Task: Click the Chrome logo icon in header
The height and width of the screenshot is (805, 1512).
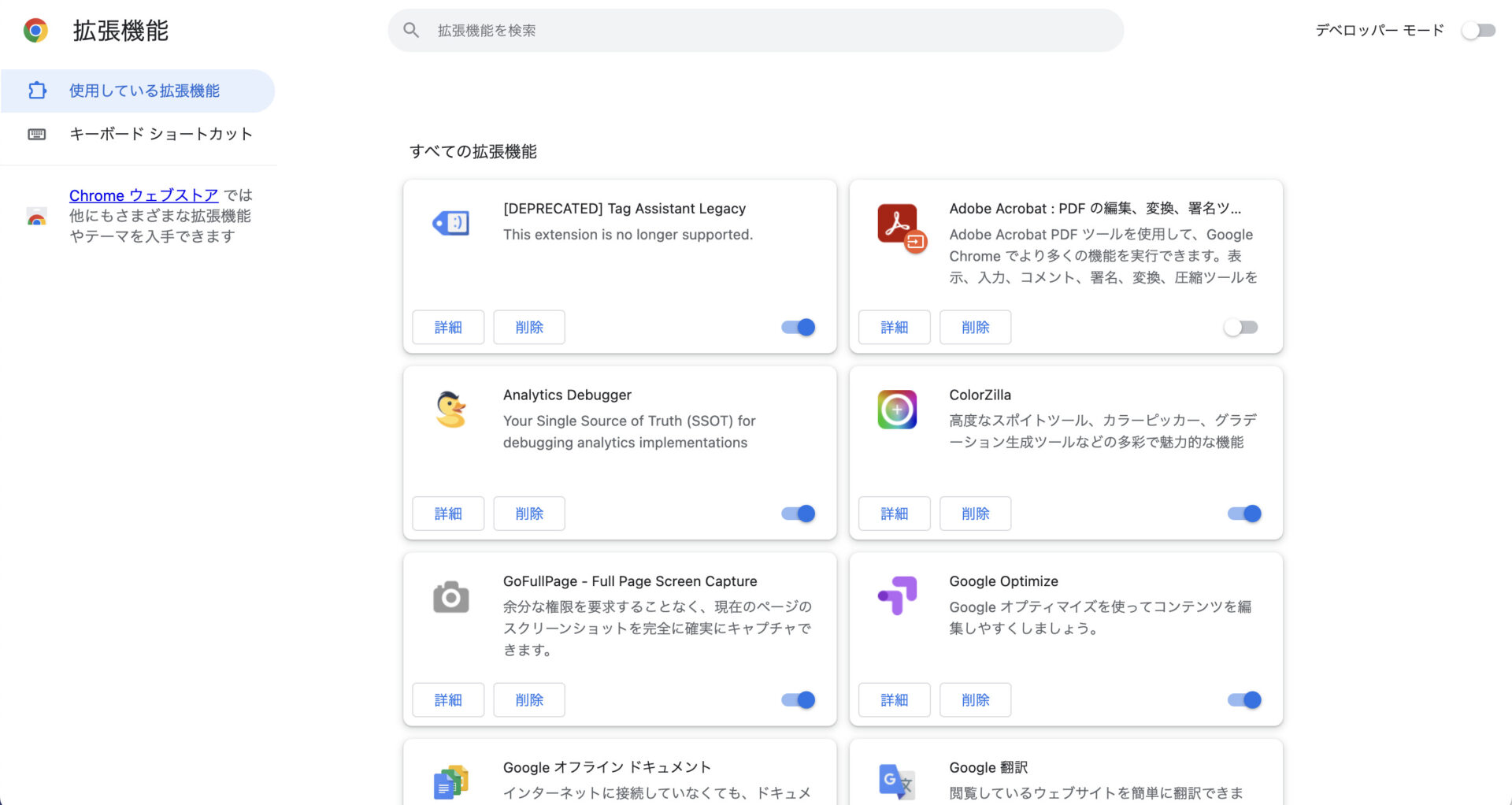Action: [35, 31]
